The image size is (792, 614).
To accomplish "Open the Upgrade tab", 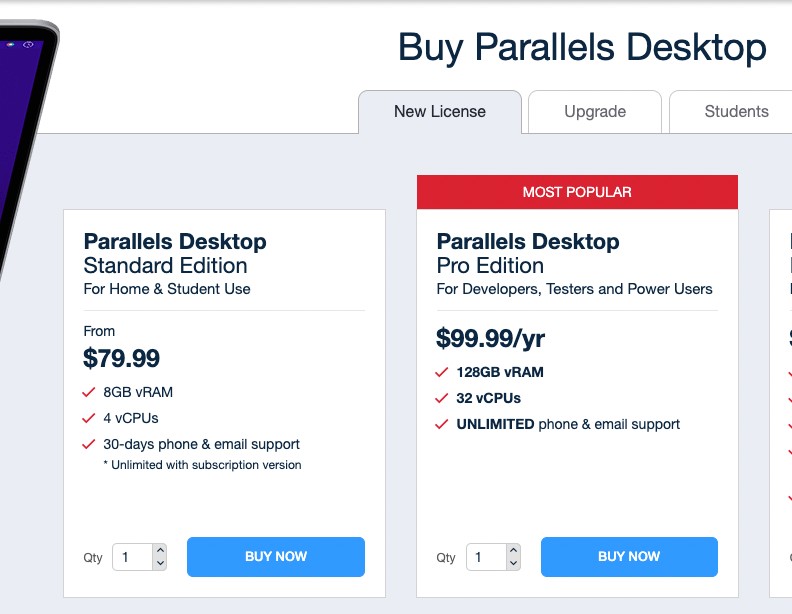I will tap(595, 112).
